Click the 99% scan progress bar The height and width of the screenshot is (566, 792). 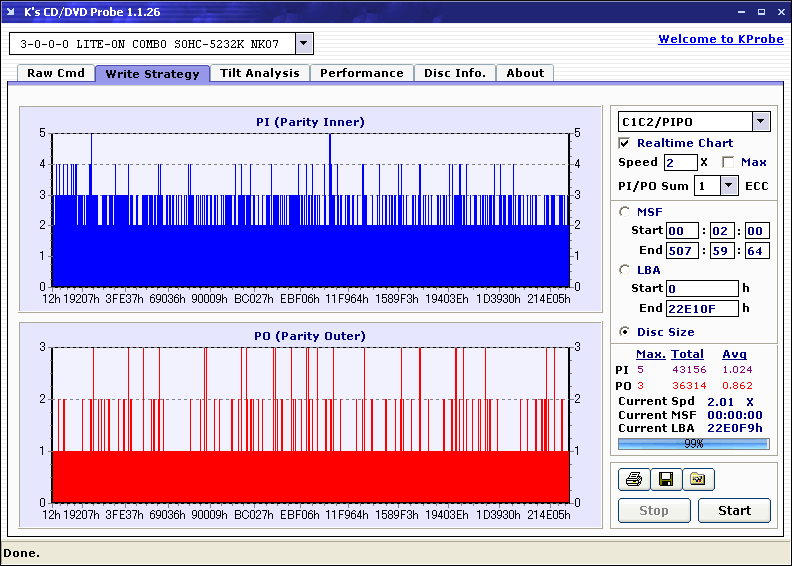click(x=693, y=443)
